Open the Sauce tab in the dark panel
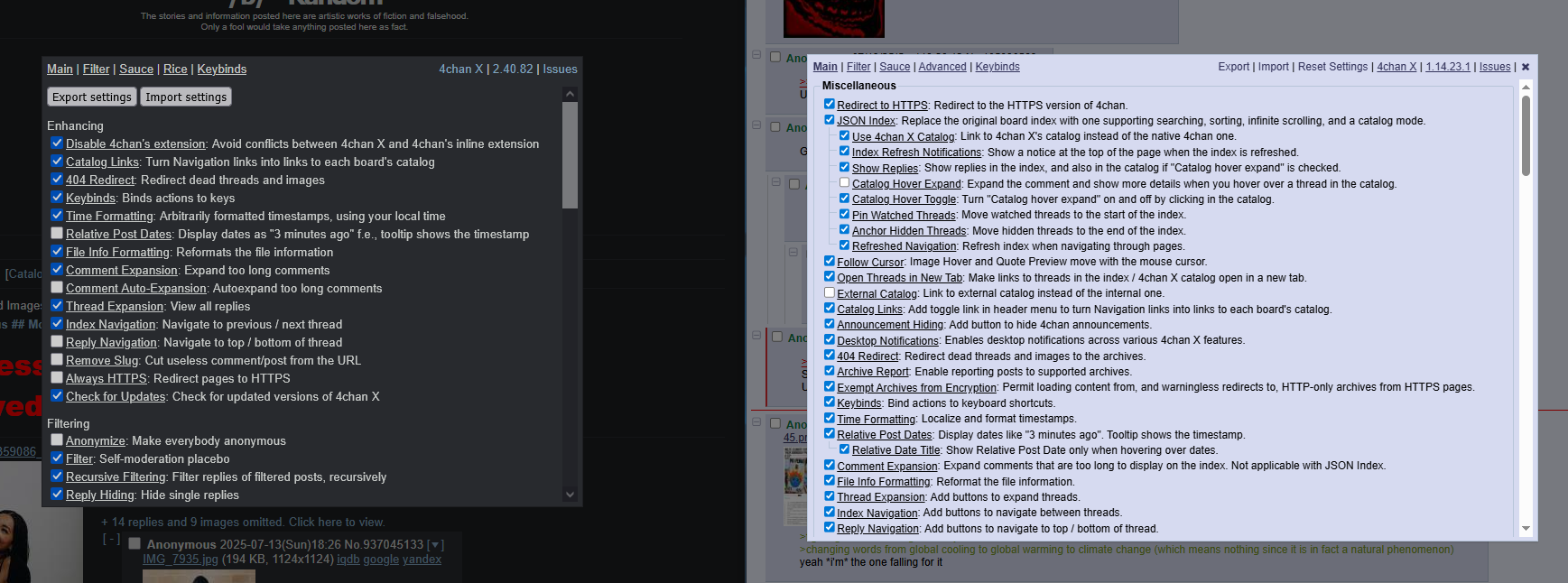 pyautogui.click(x=136, y=69)
